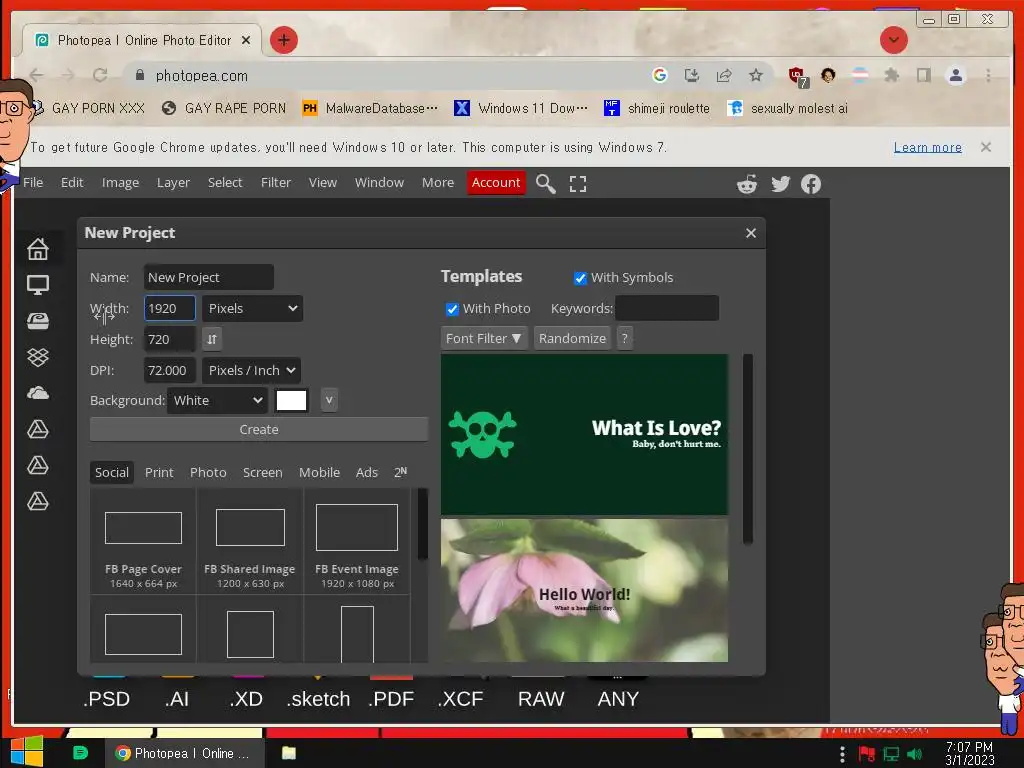
Task: Click the first Google Drive icon in sidebar
Action: [38, 429]
